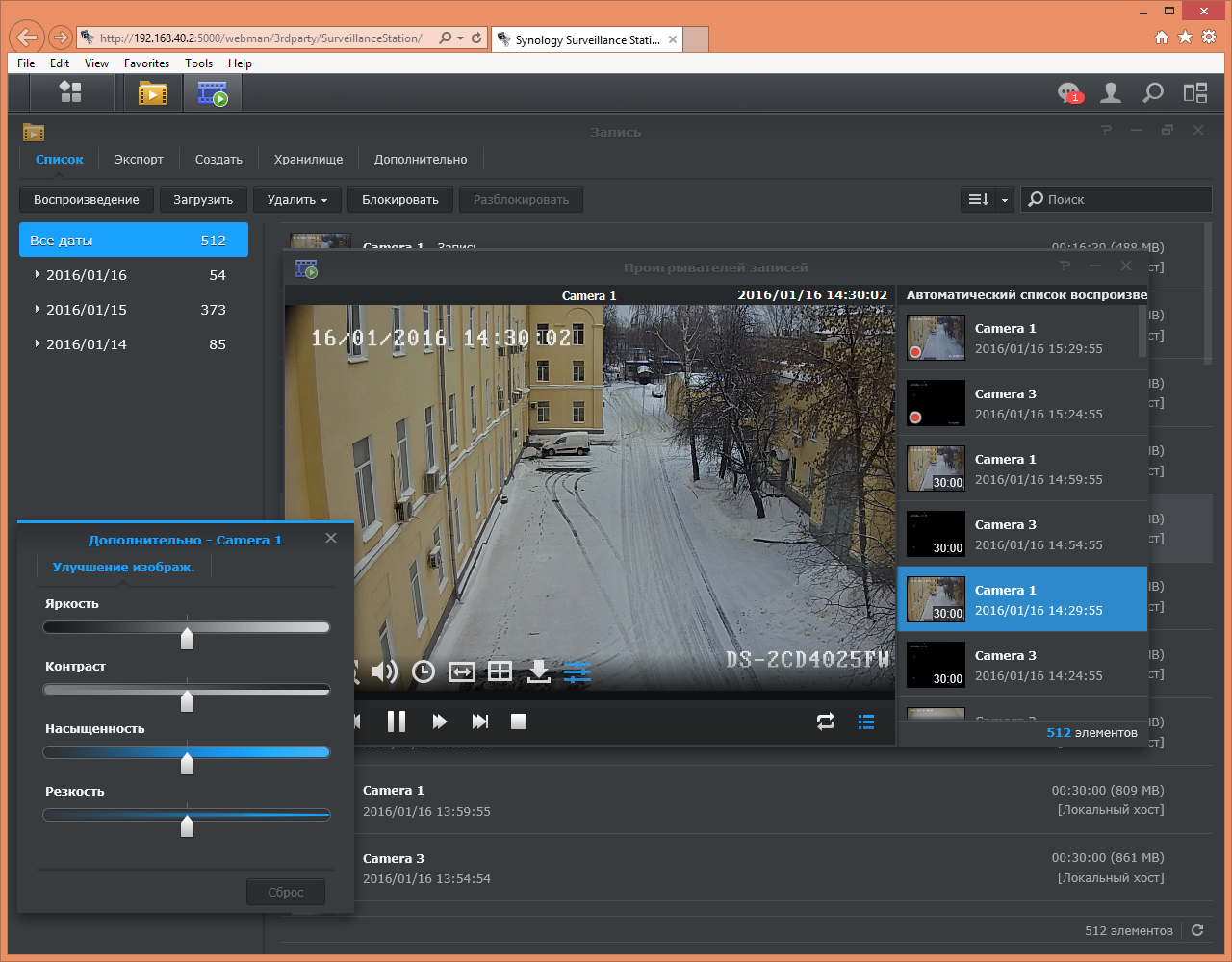The height and width of the screenshot is (962, 1232).
Task: Click the fit-width aspect icon in player
Action: (x=462, y=671)
